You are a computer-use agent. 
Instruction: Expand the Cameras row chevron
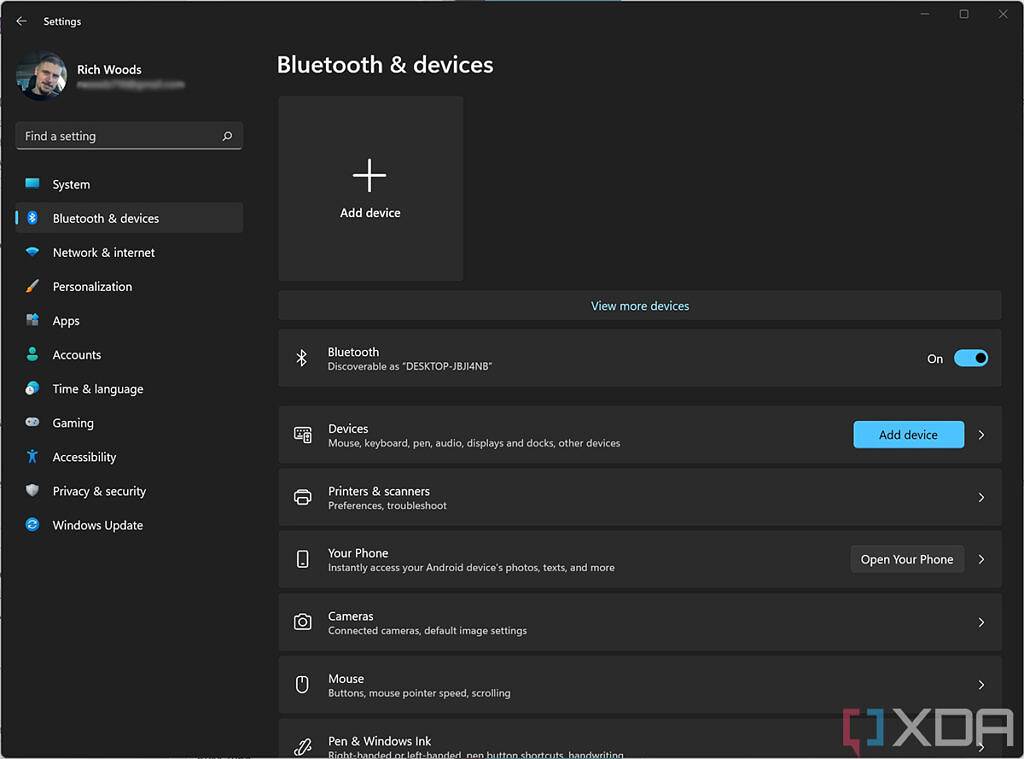click(981, 622)
